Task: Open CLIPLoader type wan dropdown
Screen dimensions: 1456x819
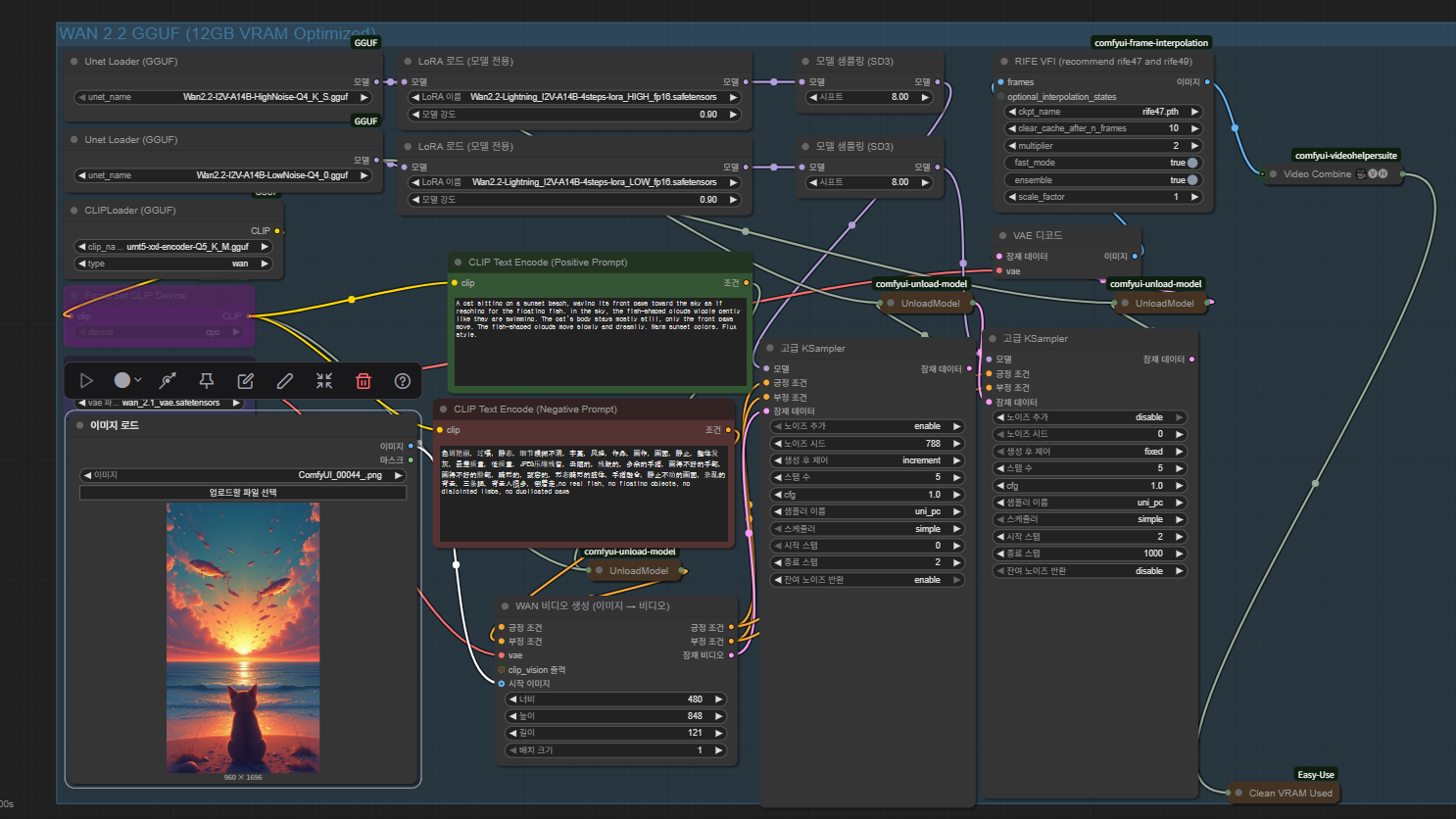Action: (x=173, y=264)
